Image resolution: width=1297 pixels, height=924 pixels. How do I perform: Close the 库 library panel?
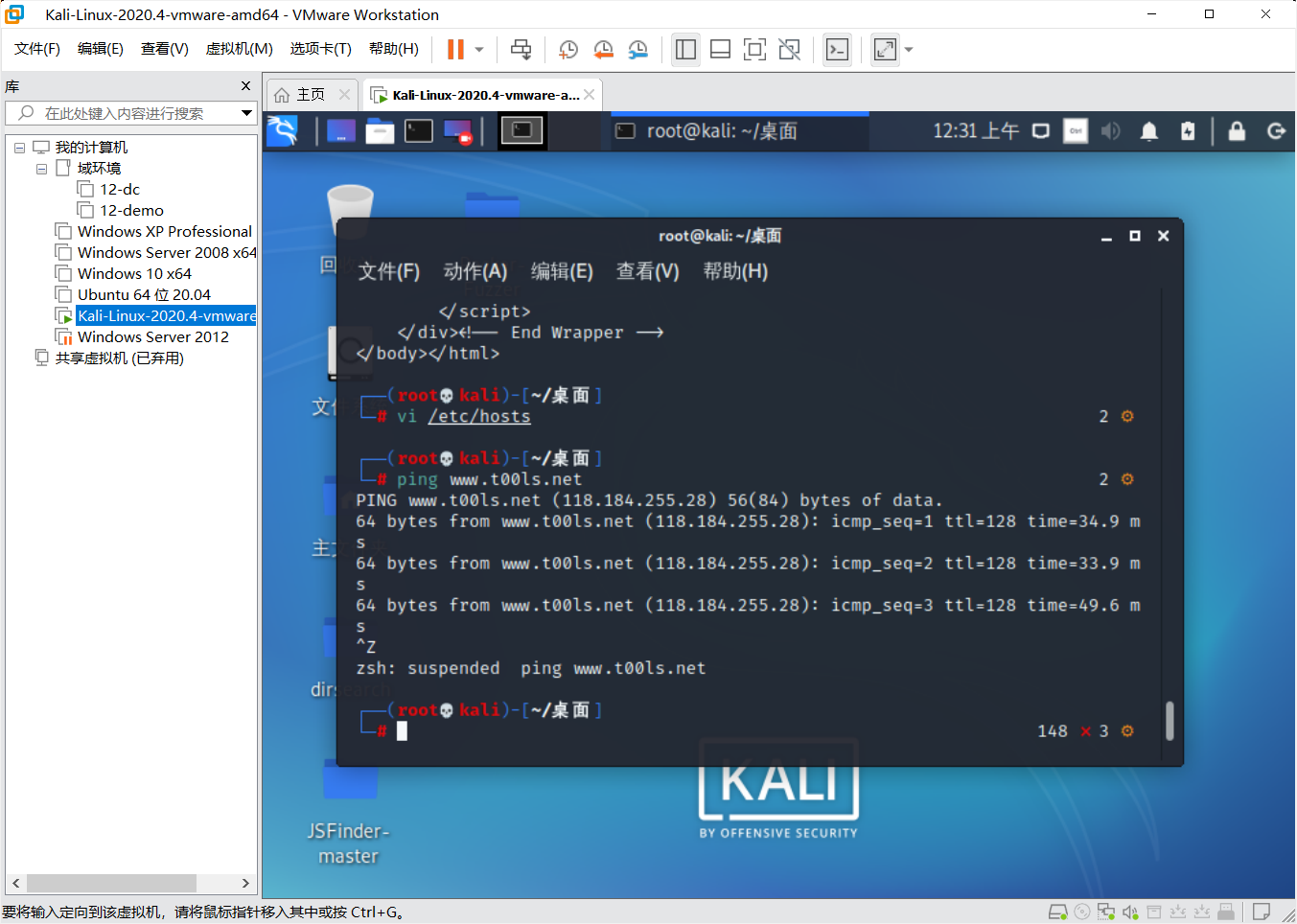[245, 86]
